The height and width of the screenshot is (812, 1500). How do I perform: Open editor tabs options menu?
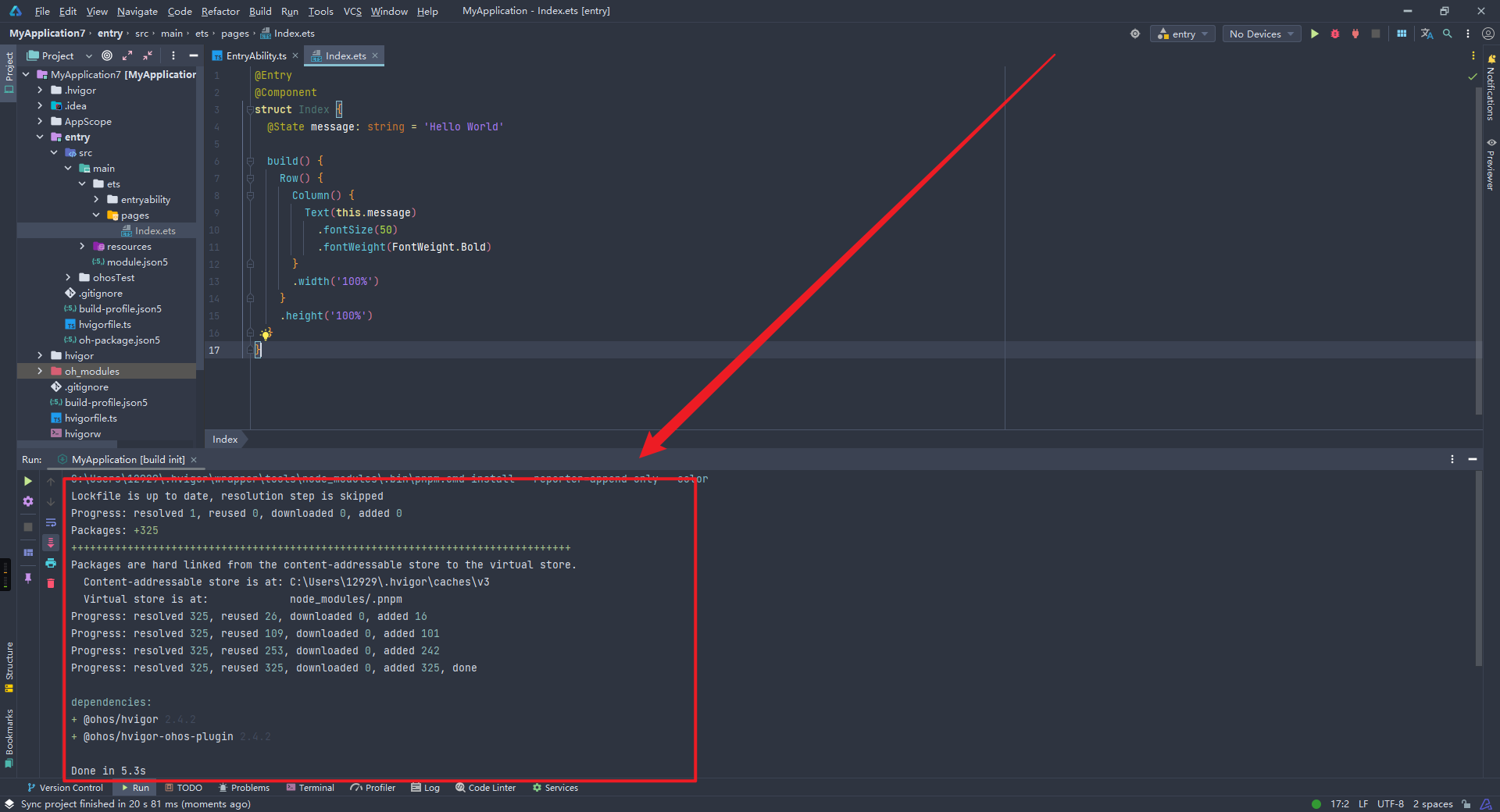(x=1473, y=55)
